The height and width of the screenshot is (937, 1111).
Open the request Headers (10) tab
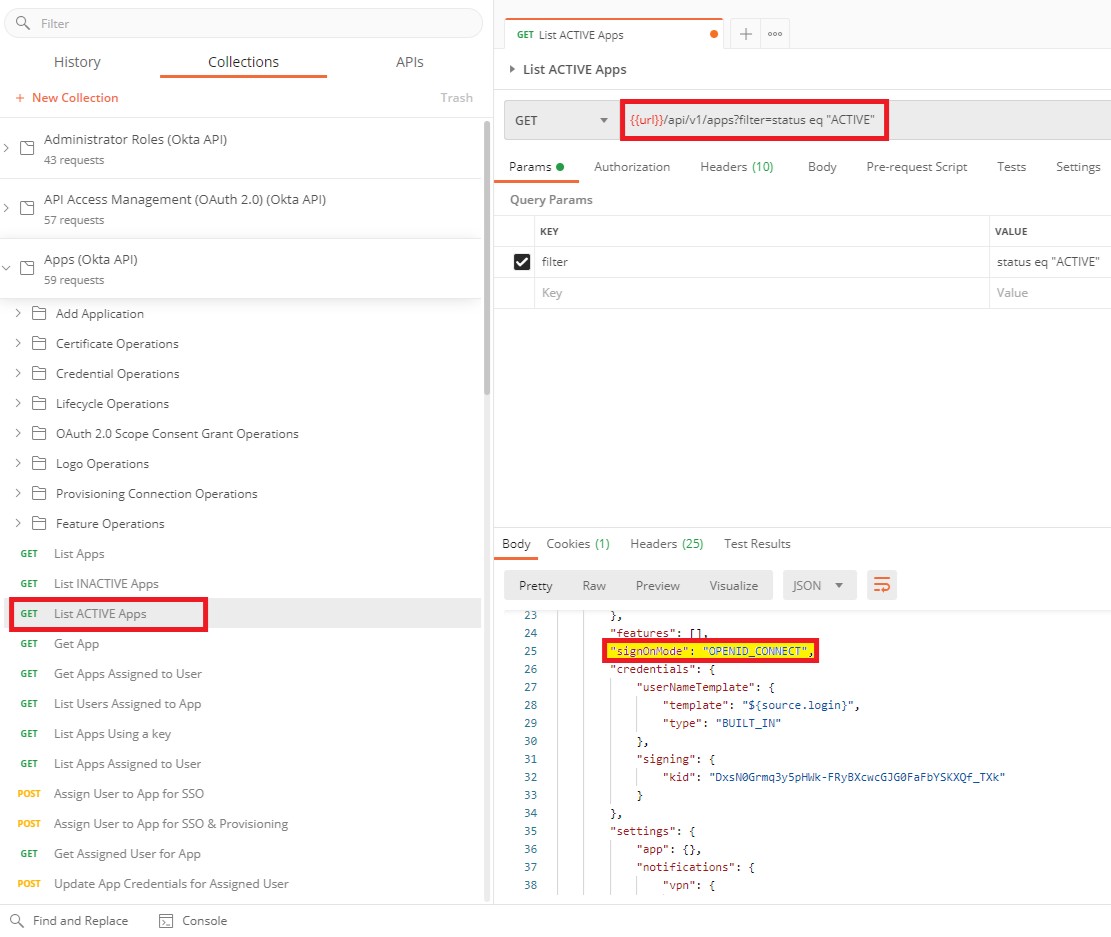pyautogui.click(x=736, y=167)
